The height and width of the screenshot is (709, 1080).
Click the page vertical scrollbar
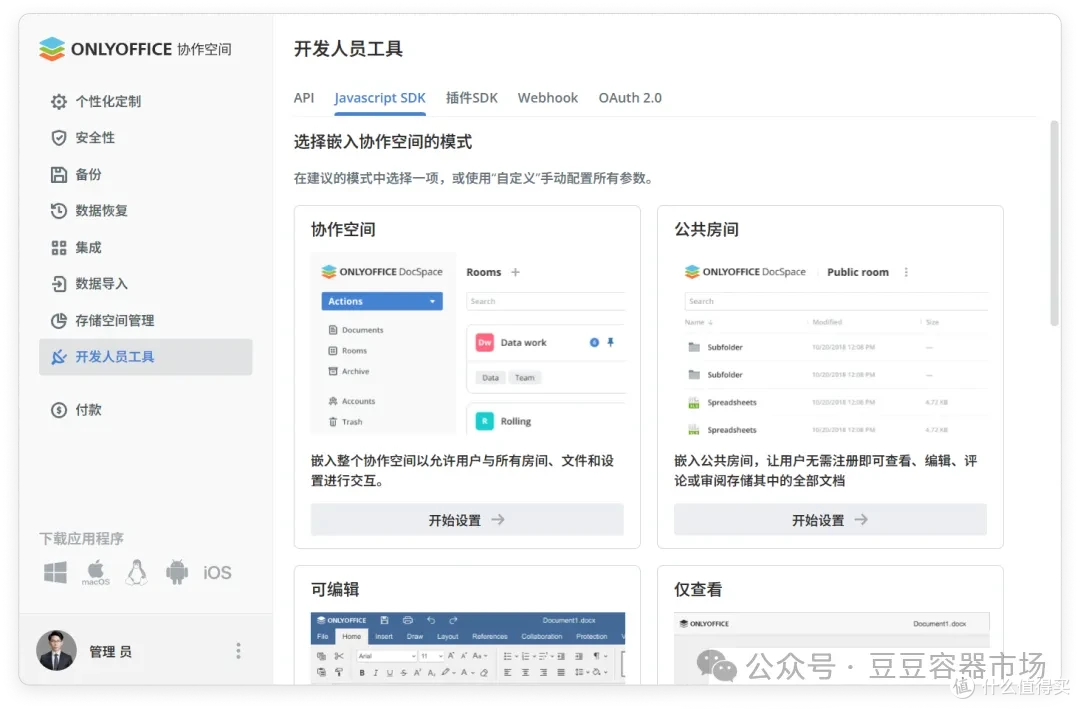click(x=1054, y=223)
